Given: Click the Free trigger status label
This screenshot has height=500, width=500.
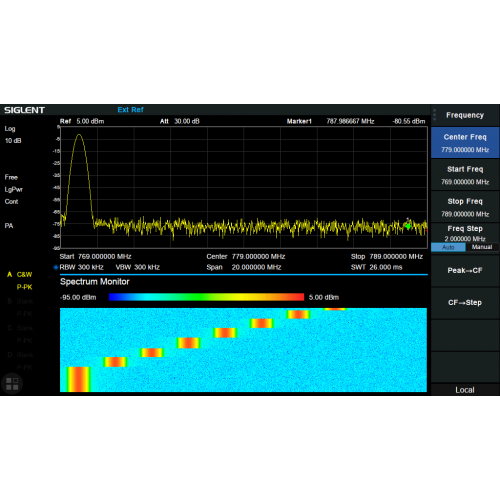Looking at the screenshot, I should pyautogui.click(x=11, y=177).
